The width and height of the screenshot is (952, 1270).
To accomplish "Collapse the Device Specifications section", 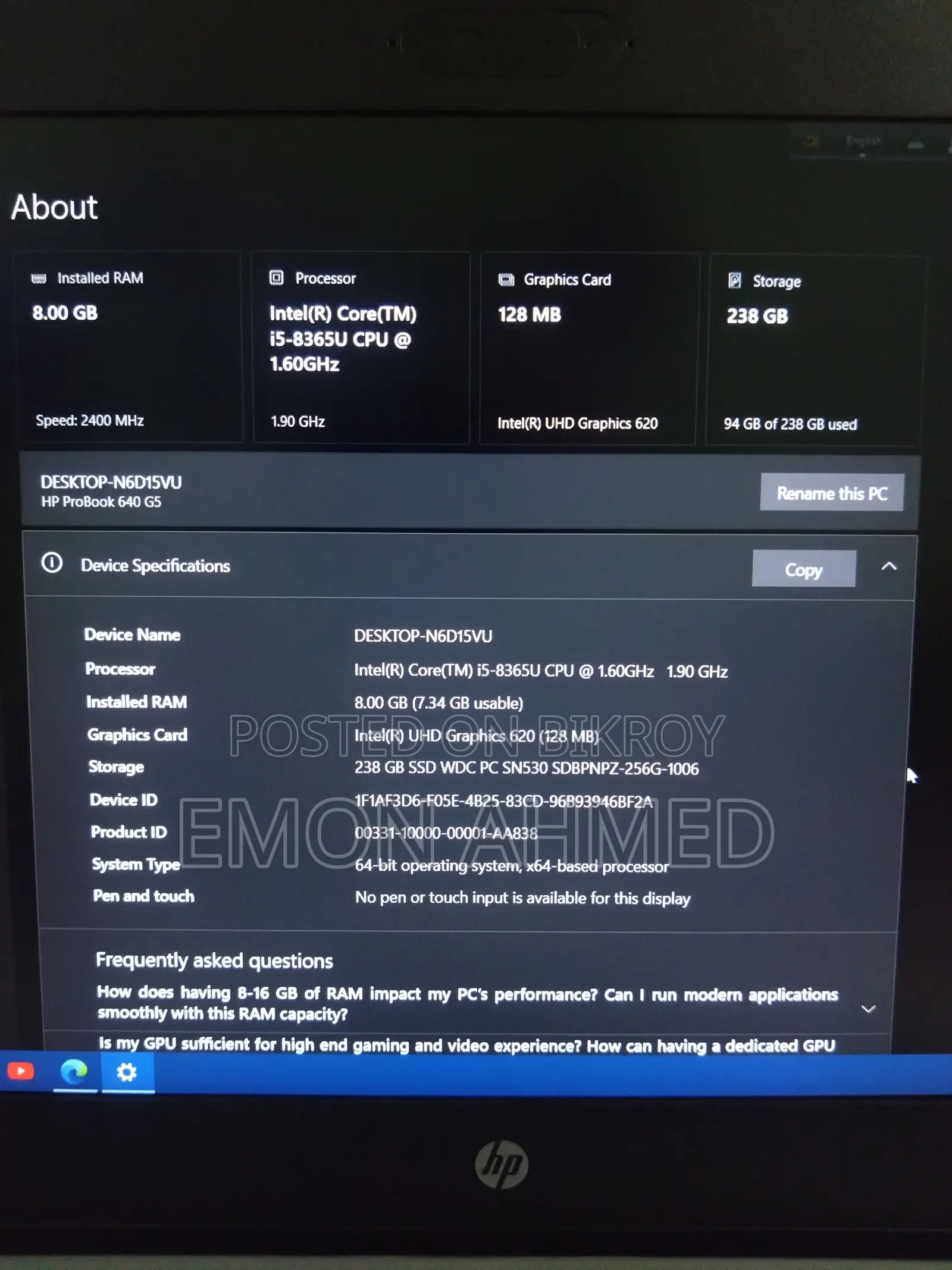I will pos(889,566).
